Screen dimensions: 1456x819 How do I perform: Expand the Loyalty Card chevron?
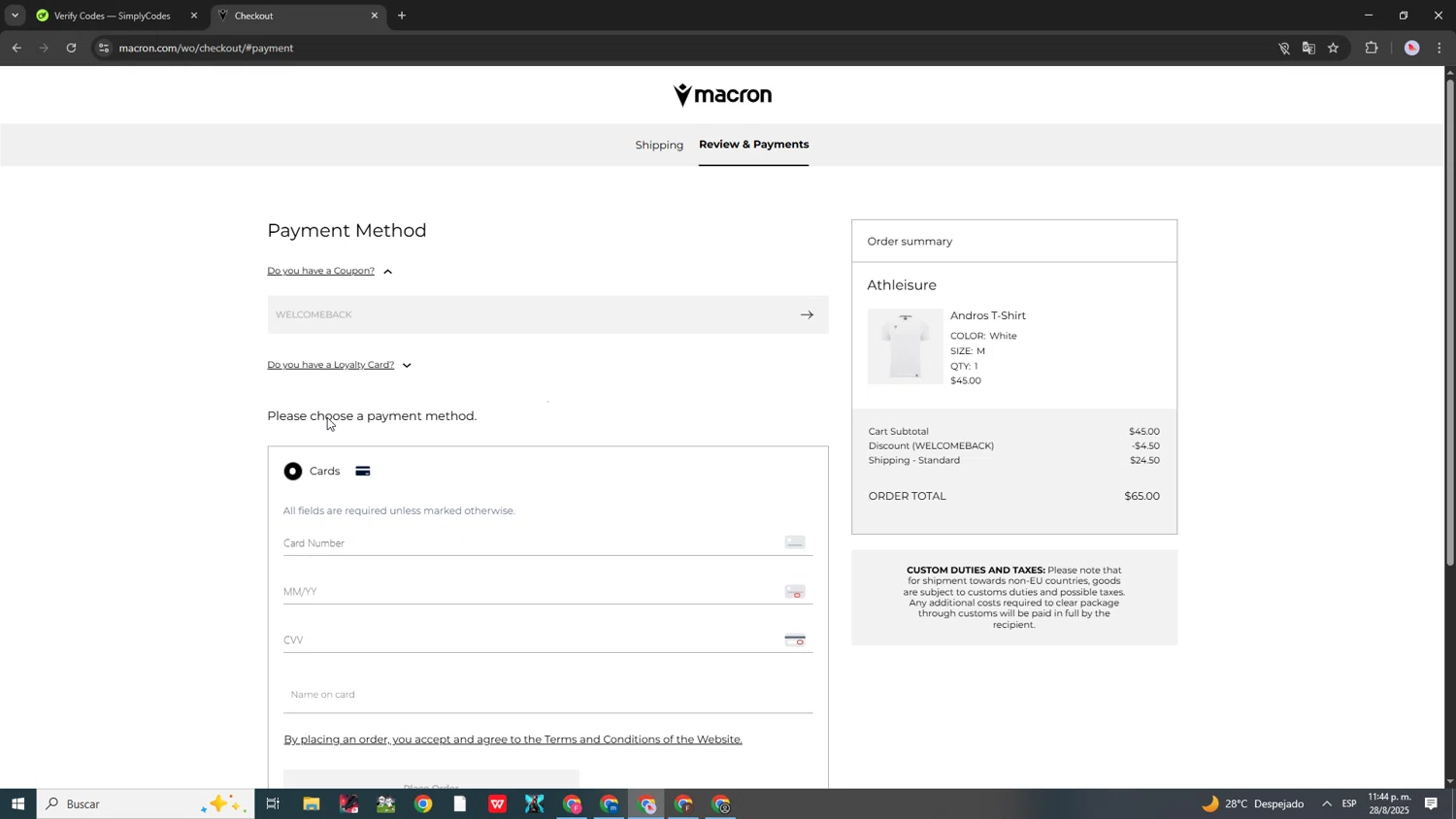[x=407, y=366]
